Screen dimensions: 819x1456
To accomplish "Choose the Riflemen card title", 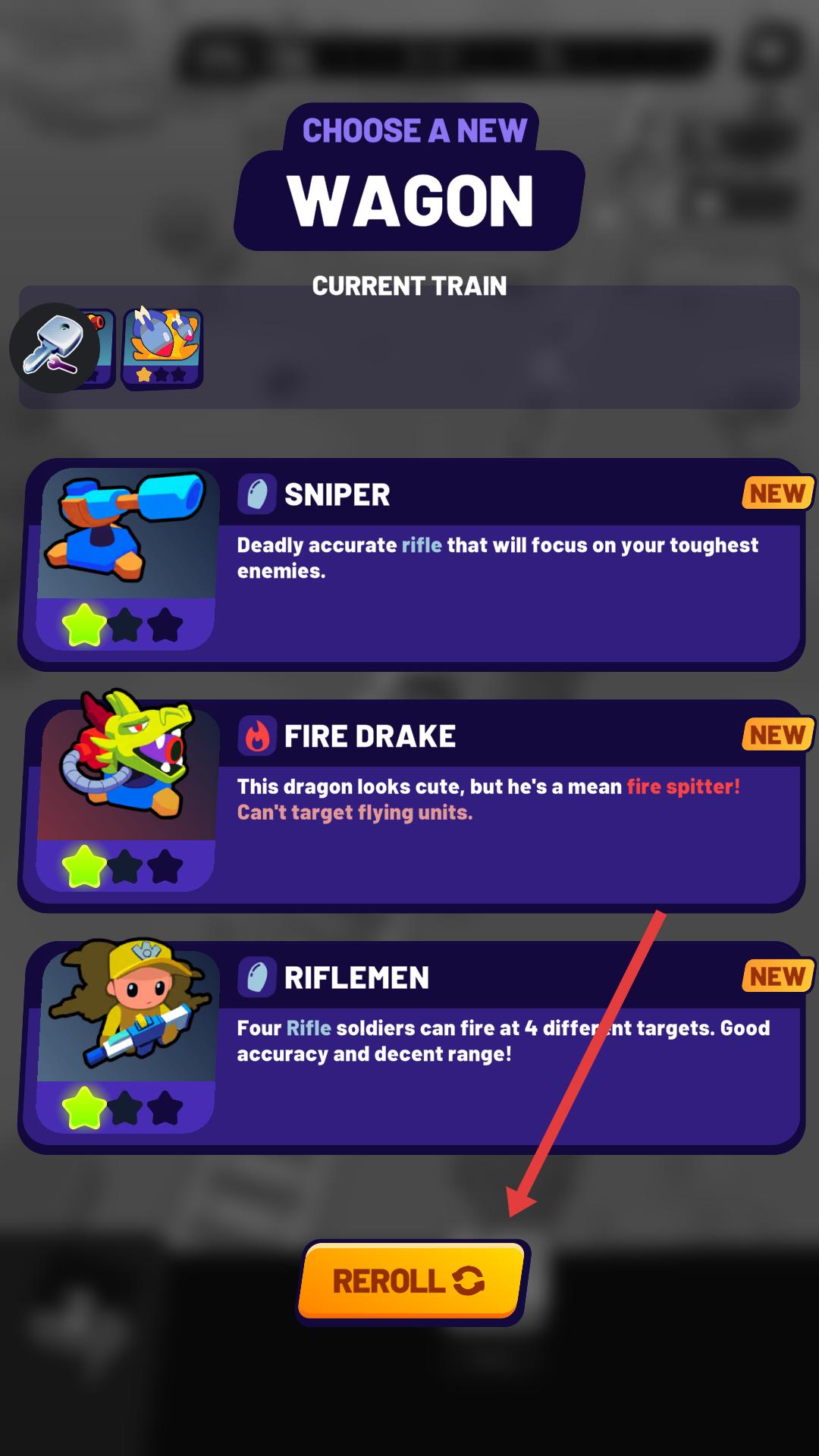I will pos(356,977).
